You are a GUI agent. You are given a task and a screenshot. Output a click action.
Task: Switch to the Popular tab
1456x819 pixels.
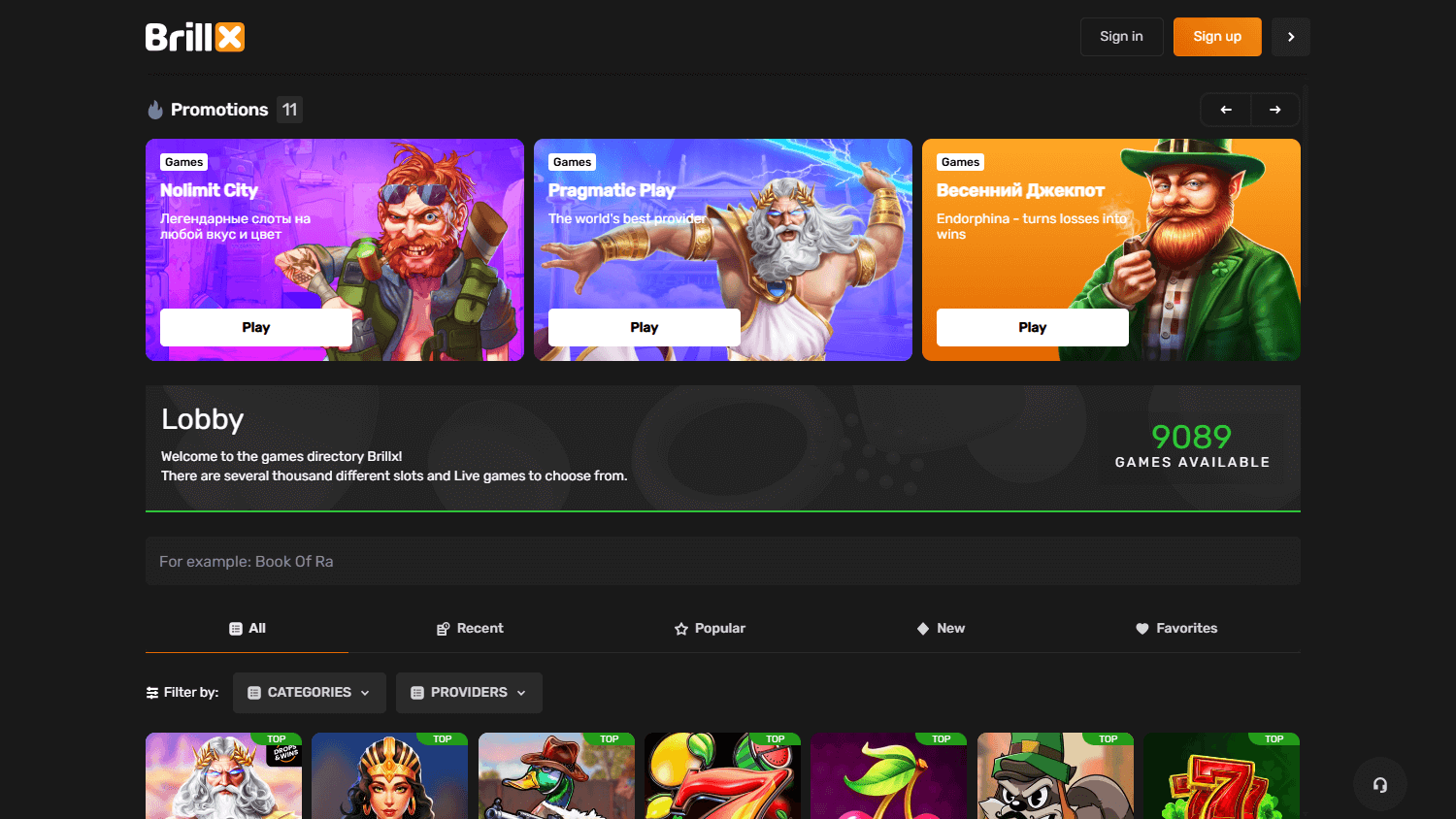pos(710,628)
